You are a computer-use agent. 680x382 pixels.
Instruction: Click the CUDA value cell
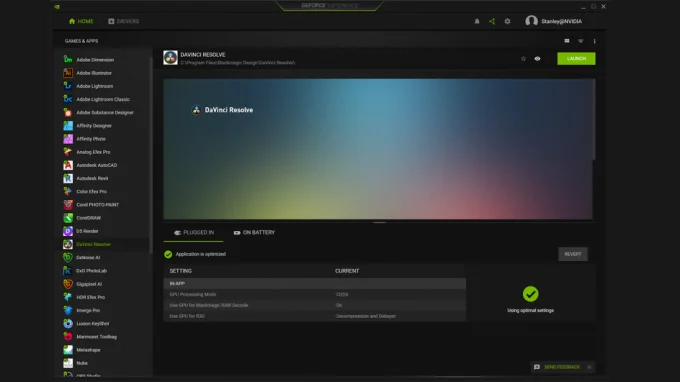click(x=342, y=294)
